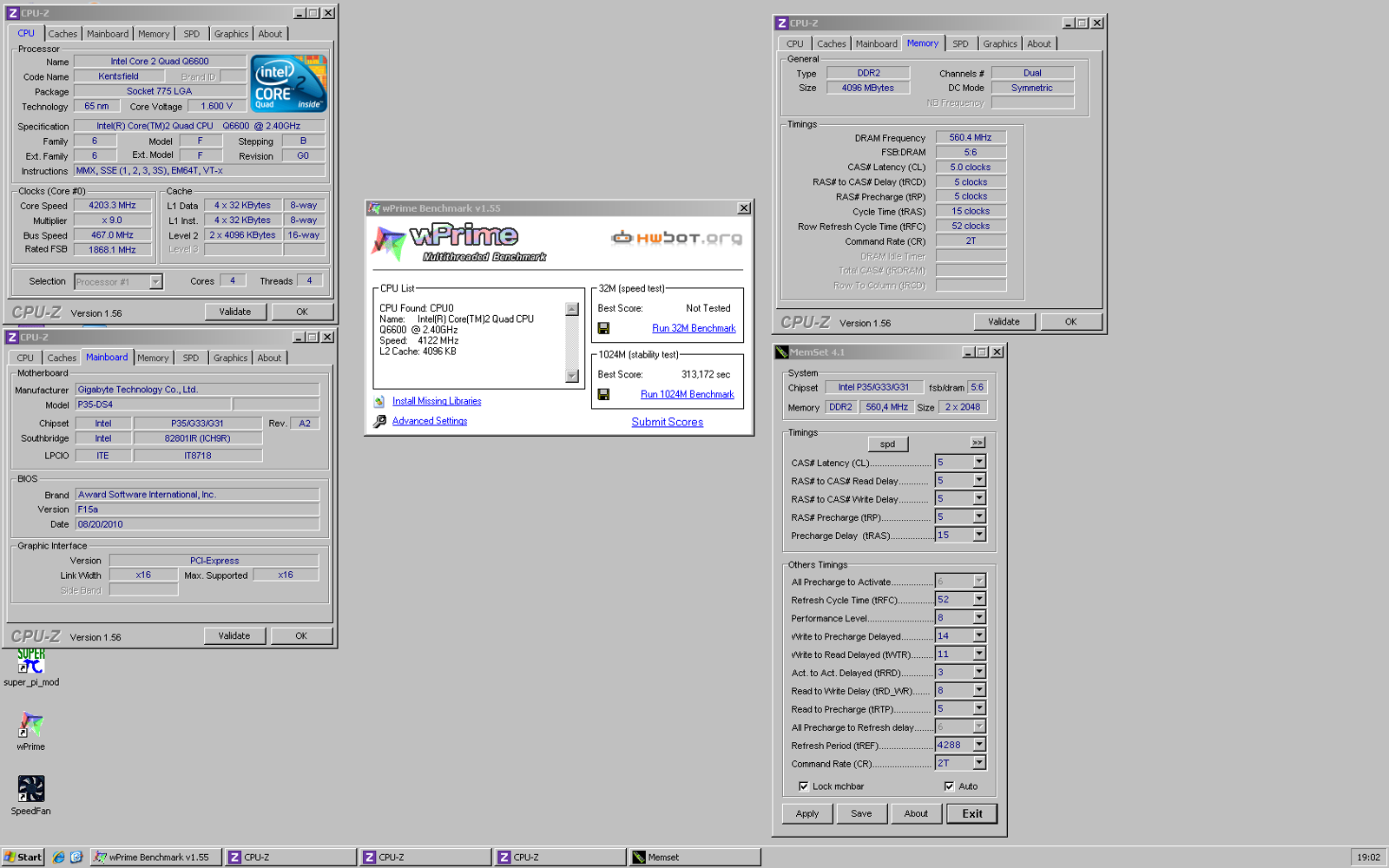Click the save icon beside Run 32M Benchmark
Viewport: 1389px width, 868px height.
coord(603,328)
